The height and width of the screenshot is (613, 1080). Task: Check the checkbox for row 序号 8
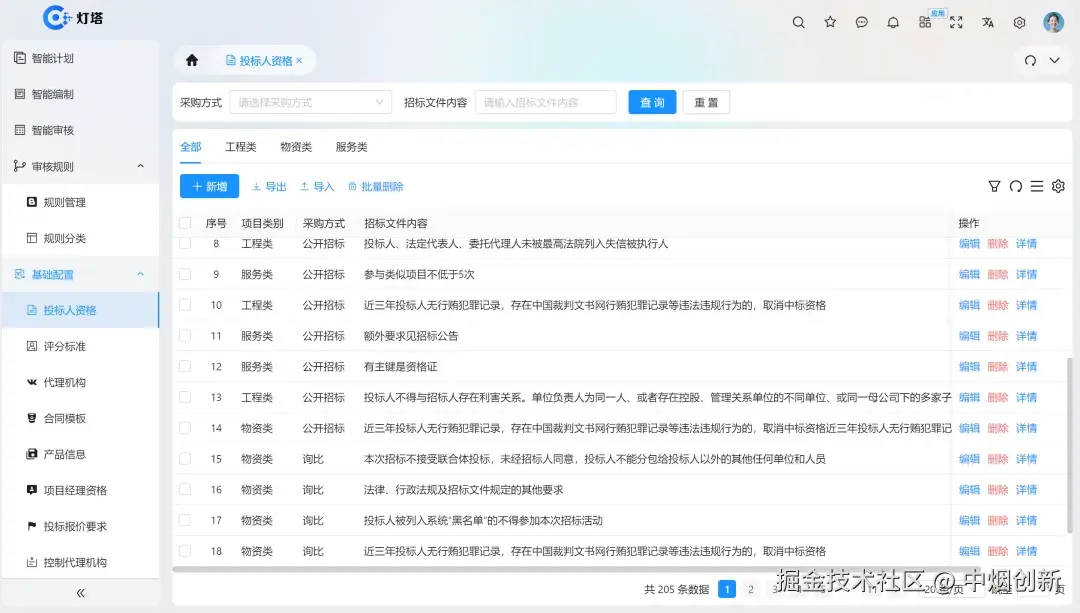pyautogui.click(x=184, y=243)
